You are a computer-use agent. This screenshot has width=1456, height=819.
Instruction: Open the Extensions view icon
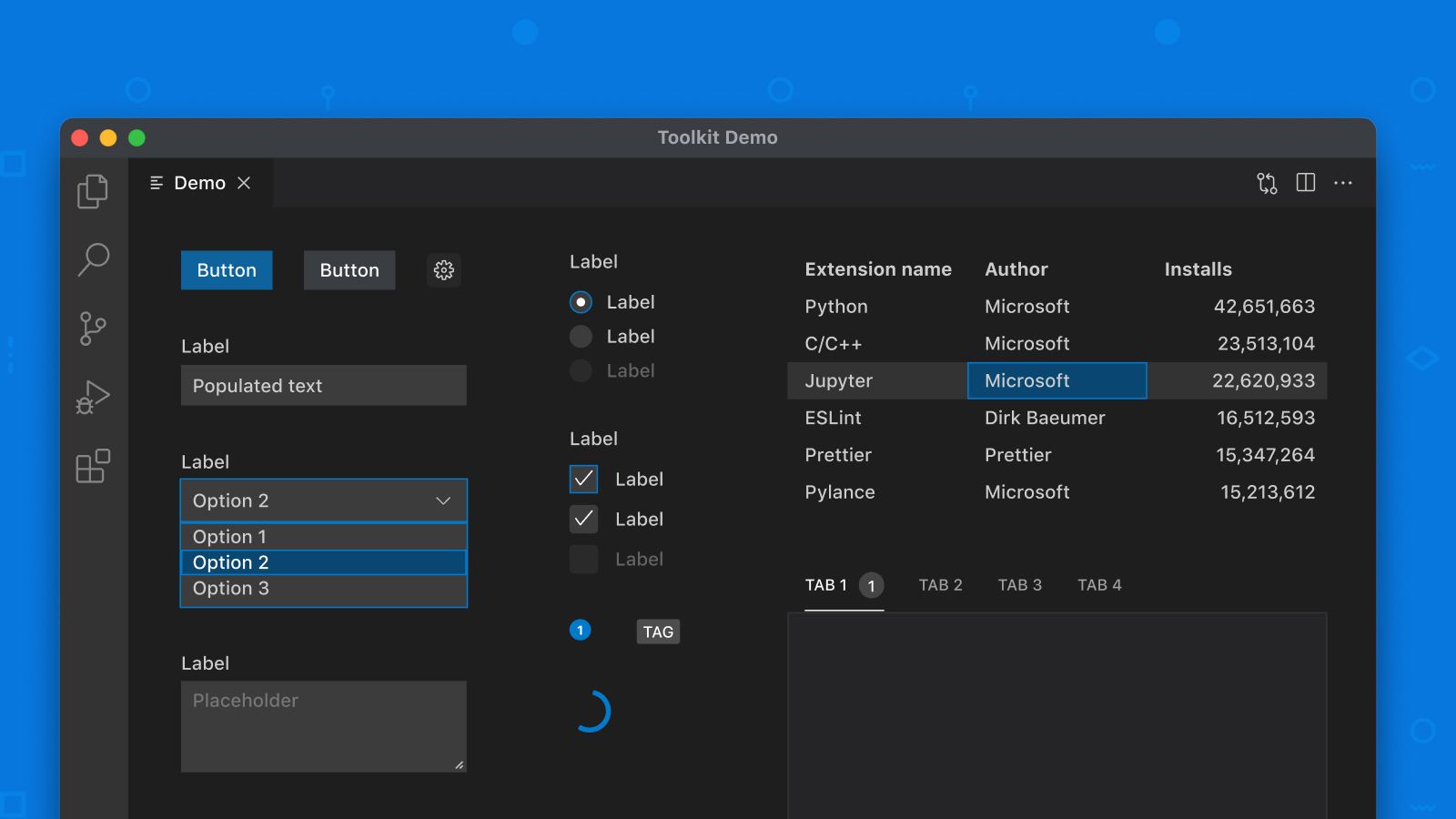tap(92, 467)
